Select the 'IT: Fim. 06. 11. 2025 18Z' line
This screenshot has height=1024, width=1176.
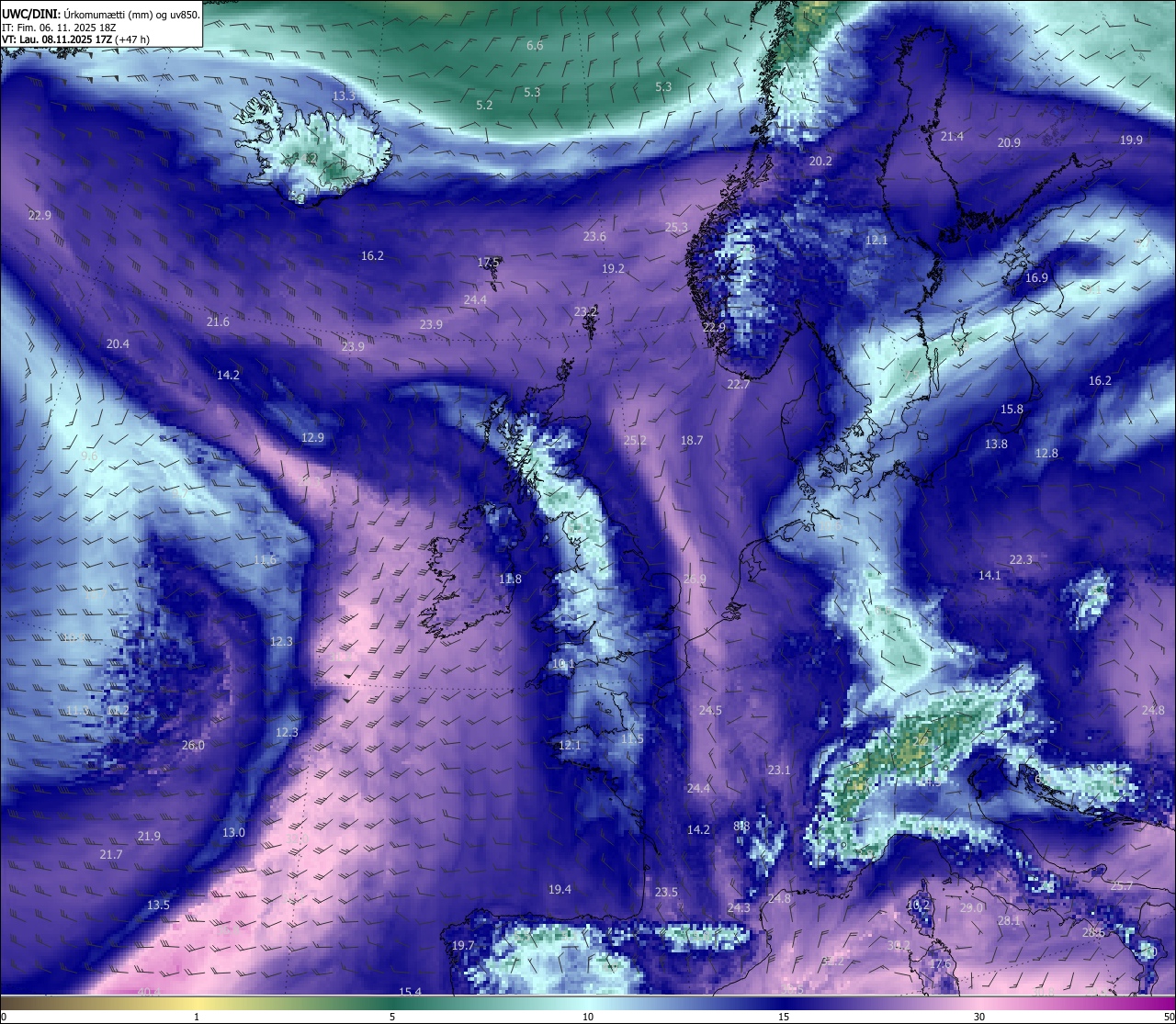tap(60, 27)
